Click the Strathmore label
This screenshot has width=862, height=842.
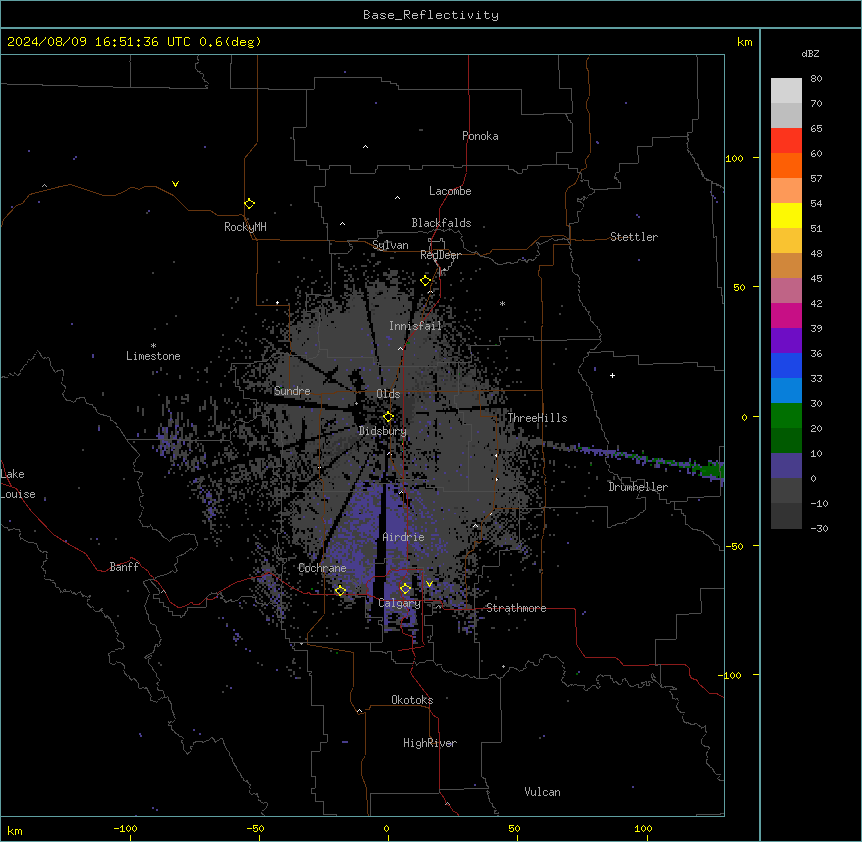tap(516, 608)
